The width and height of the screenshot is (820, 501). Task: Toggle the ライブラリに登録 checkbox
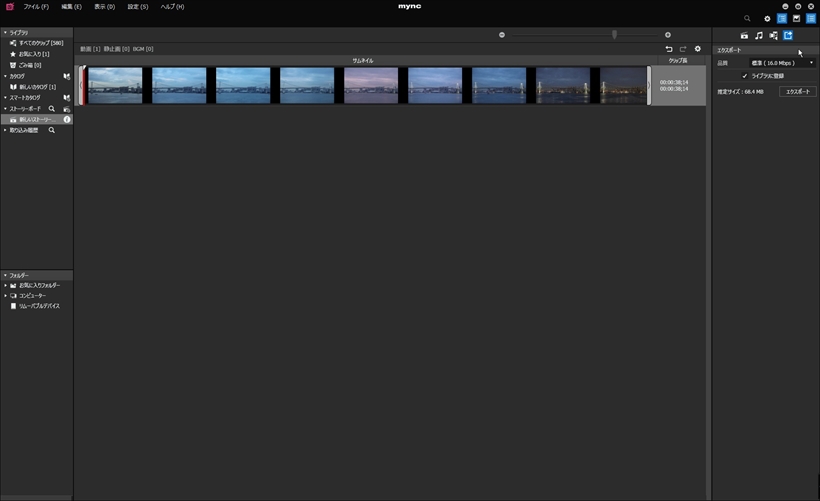pos(745,76)
